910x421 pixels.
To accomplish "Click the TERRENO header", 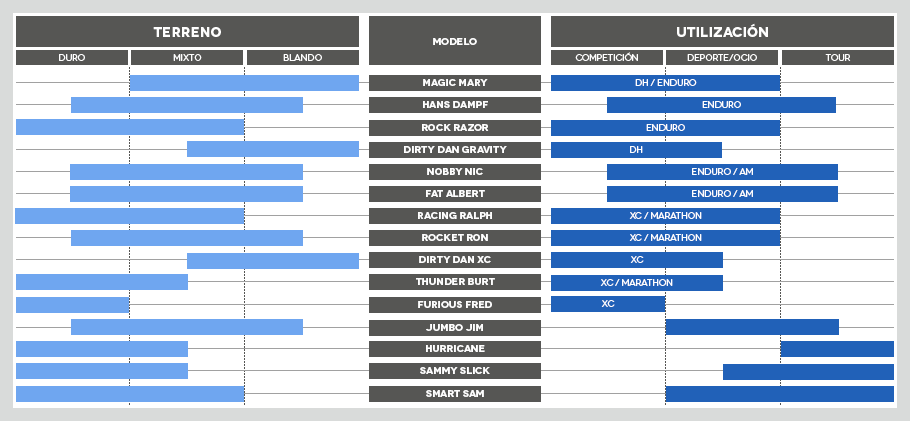I will click(187, 32).
